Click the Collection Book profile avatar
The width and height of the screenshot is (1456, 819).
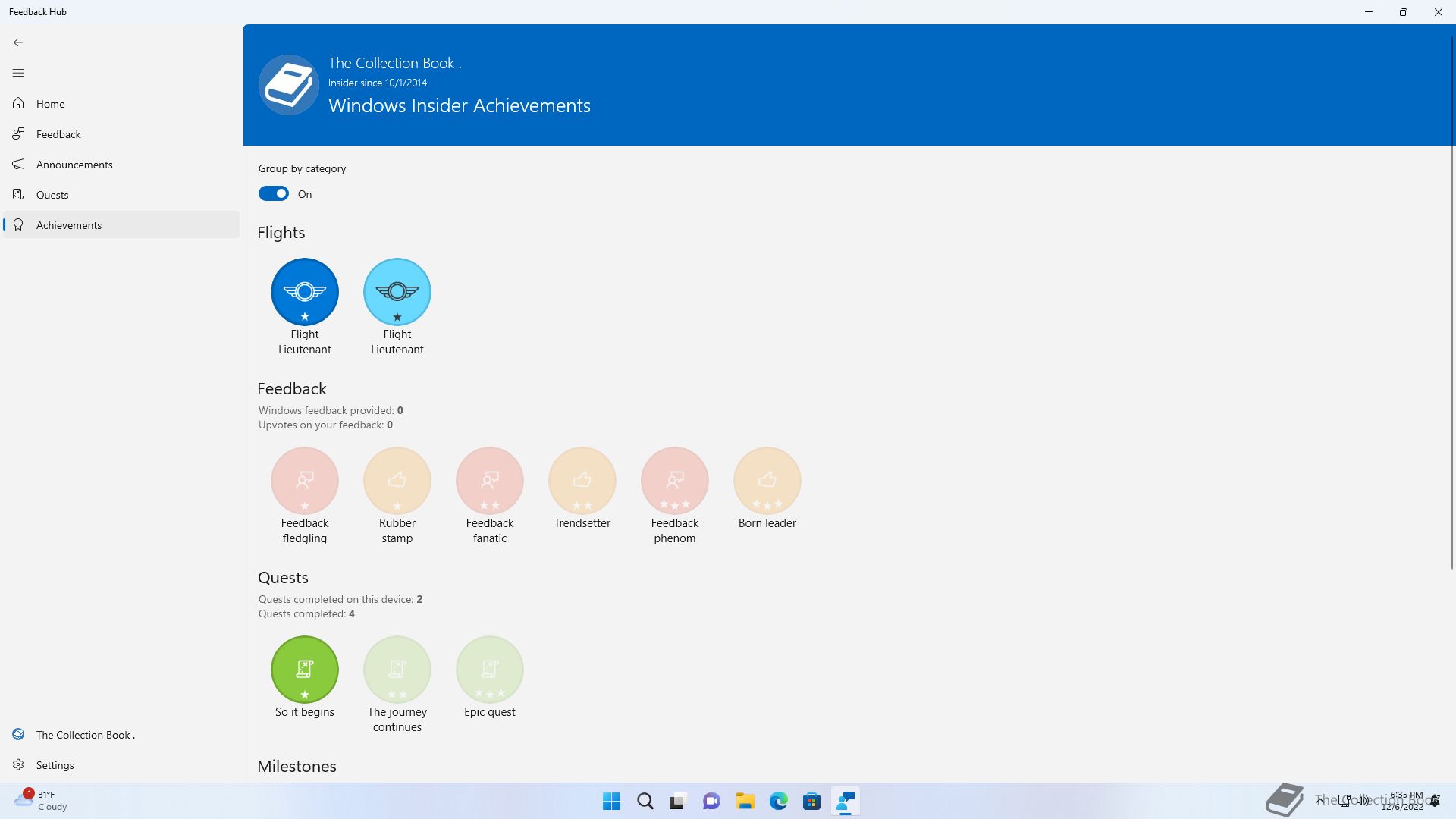(x=289, y=85)
